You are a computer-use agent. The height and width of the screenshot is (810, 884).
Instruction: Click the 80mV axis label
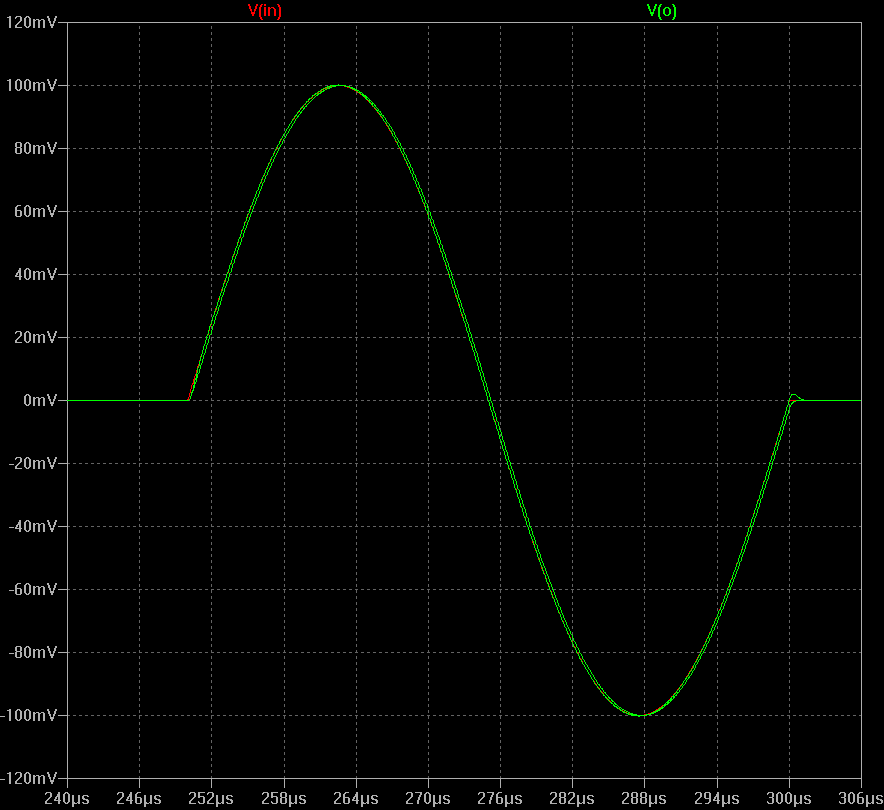click(x=36, y=148)
